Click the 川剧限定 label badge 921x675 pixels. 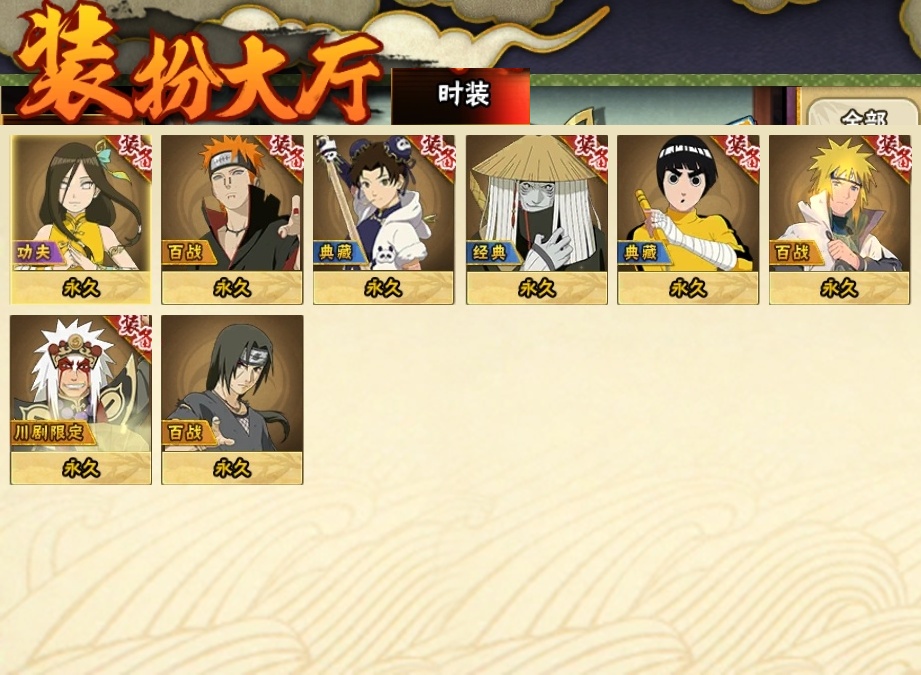point(51,433)
